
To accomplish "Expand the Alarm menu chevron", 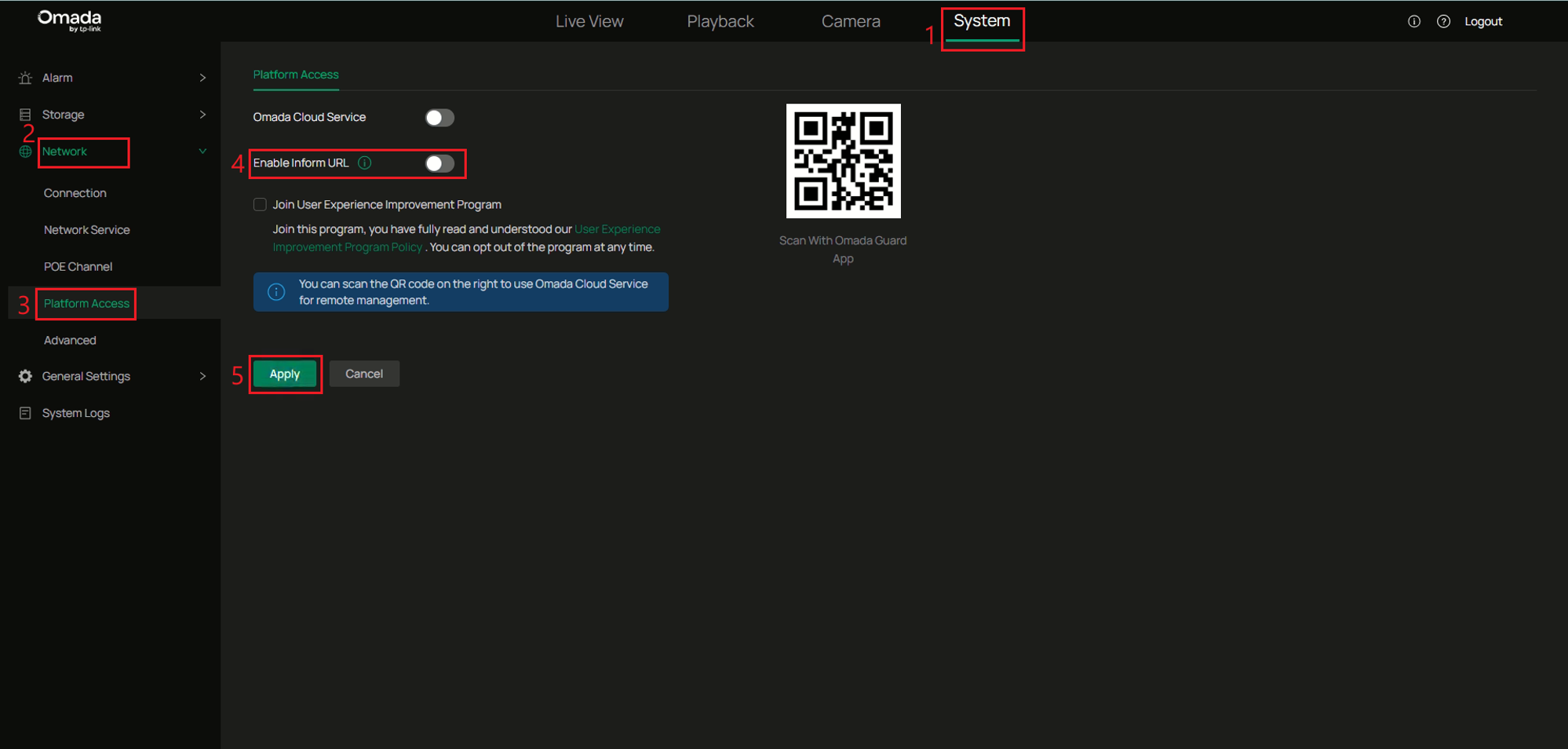I will [x=202, y=78].
